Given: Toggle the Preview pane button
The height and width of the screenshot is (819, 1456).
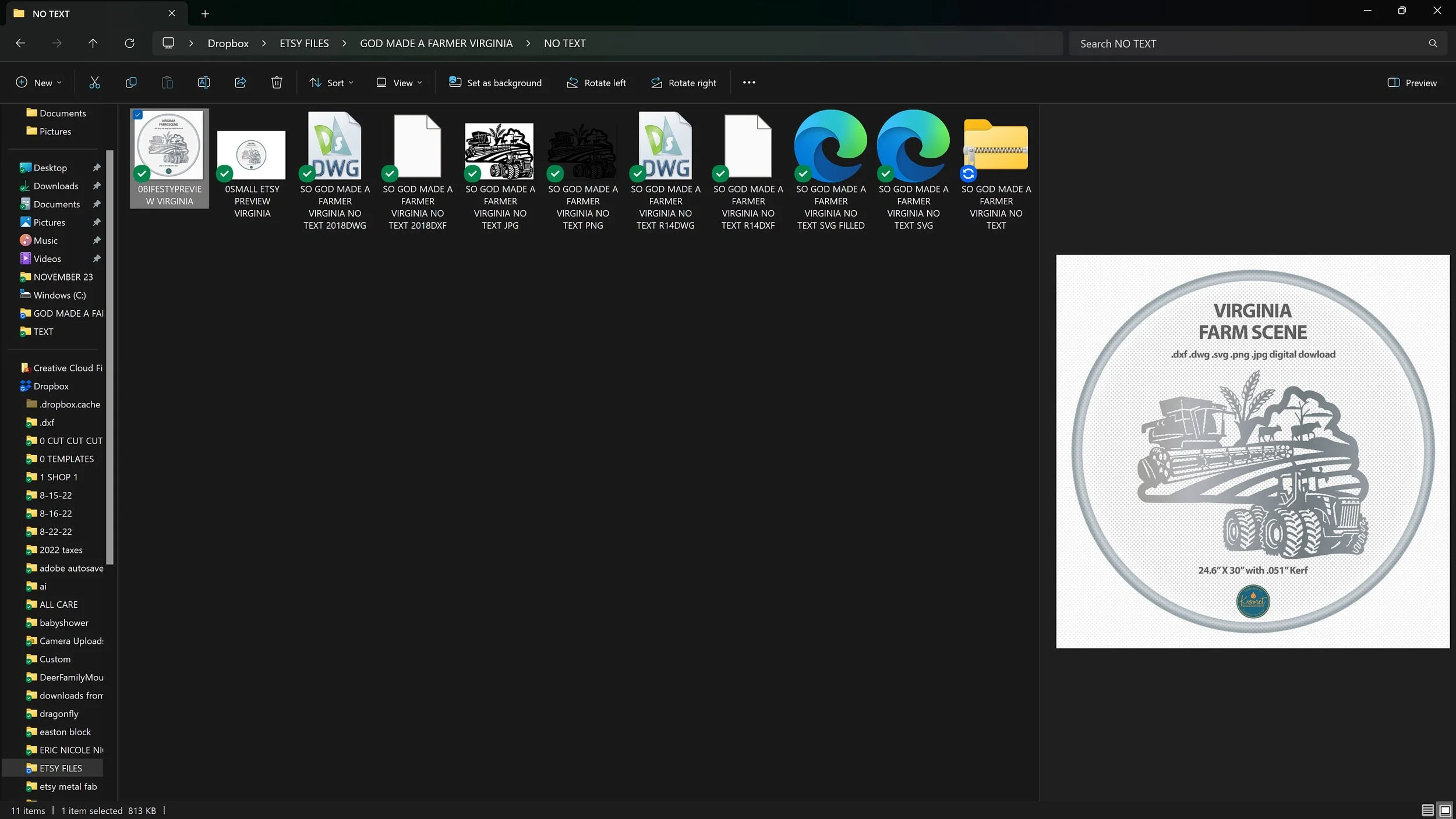Looking at the screenshot, I should pos(1412,83).
